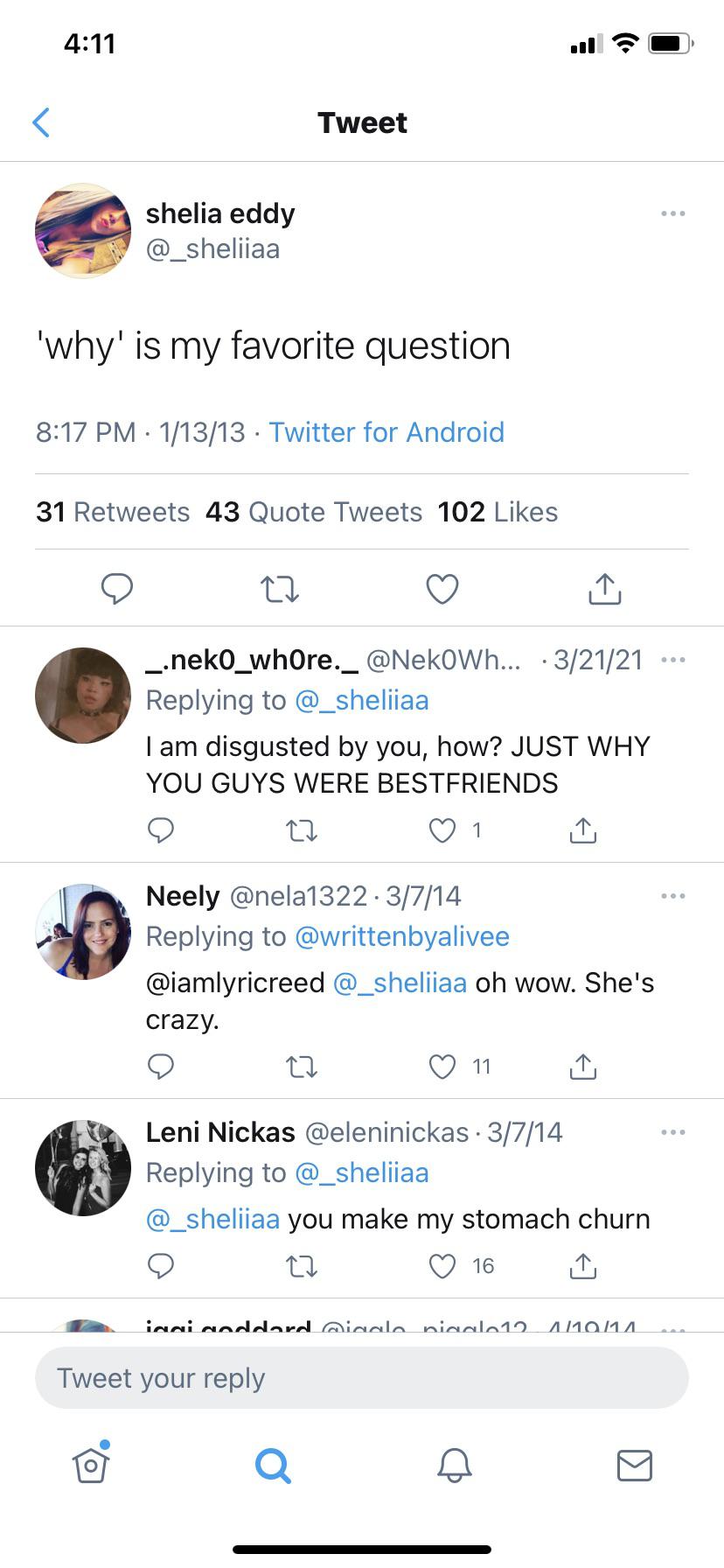Open more options for main tweet
This screenshot has height=1568, width=724.
tap(672, 213)
